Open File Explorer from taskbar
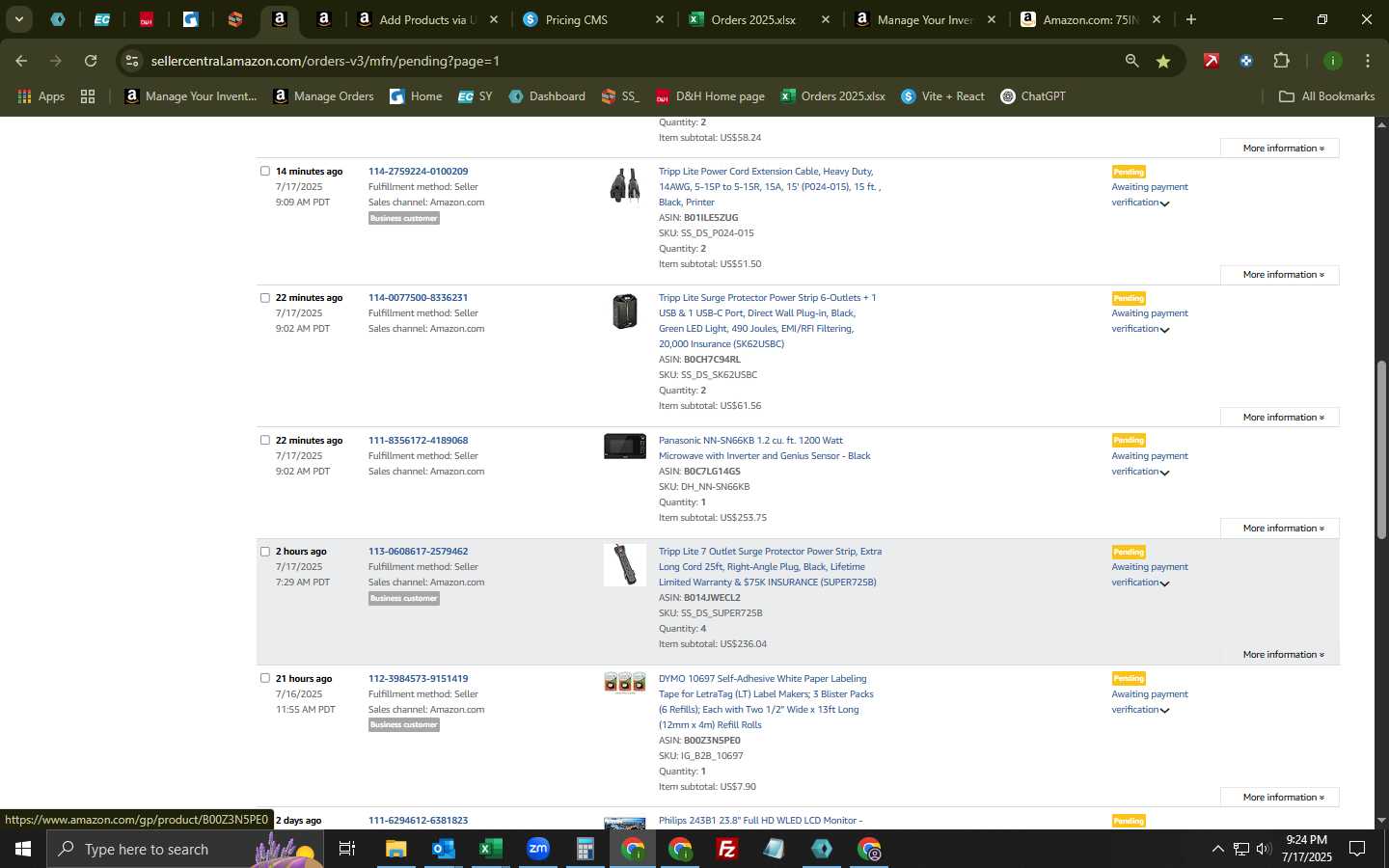The image size is (1389, 868). [x=395, y=849]
